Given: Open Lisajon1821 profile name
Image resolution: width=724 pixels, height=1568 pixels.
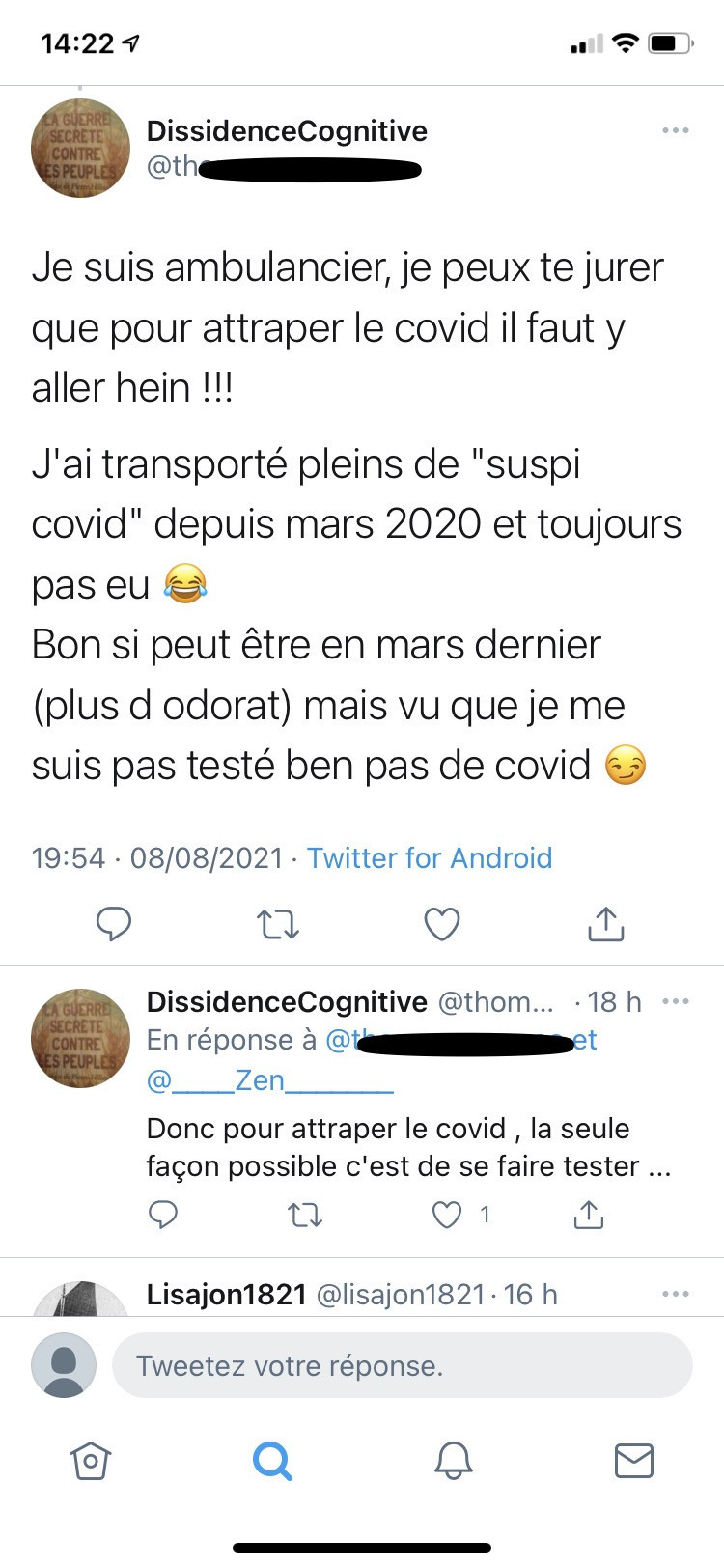Looking at the screenshot, I should tap(226, 1295).
